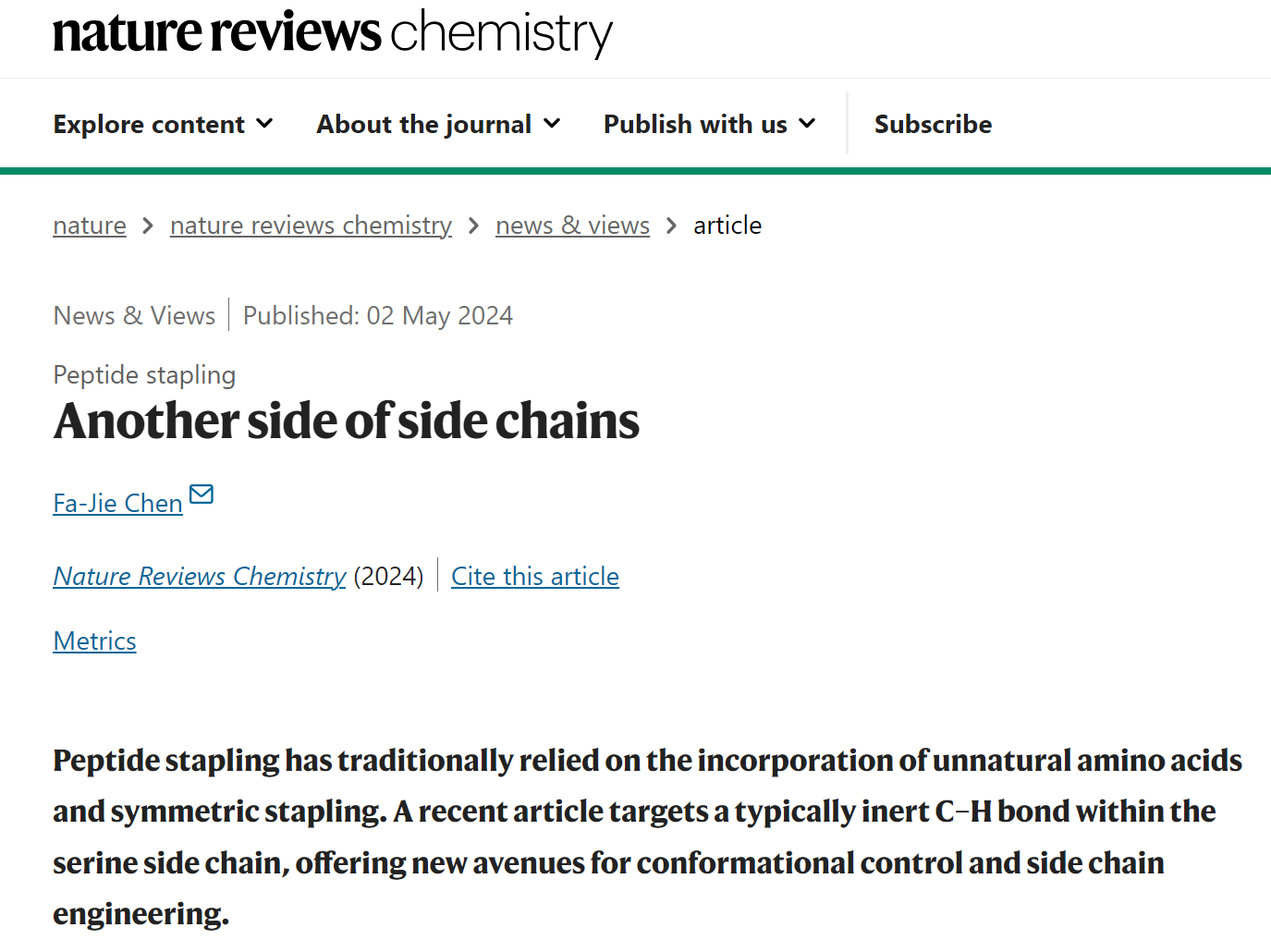Click the article title Another side of side chains

tap(347, 421)
